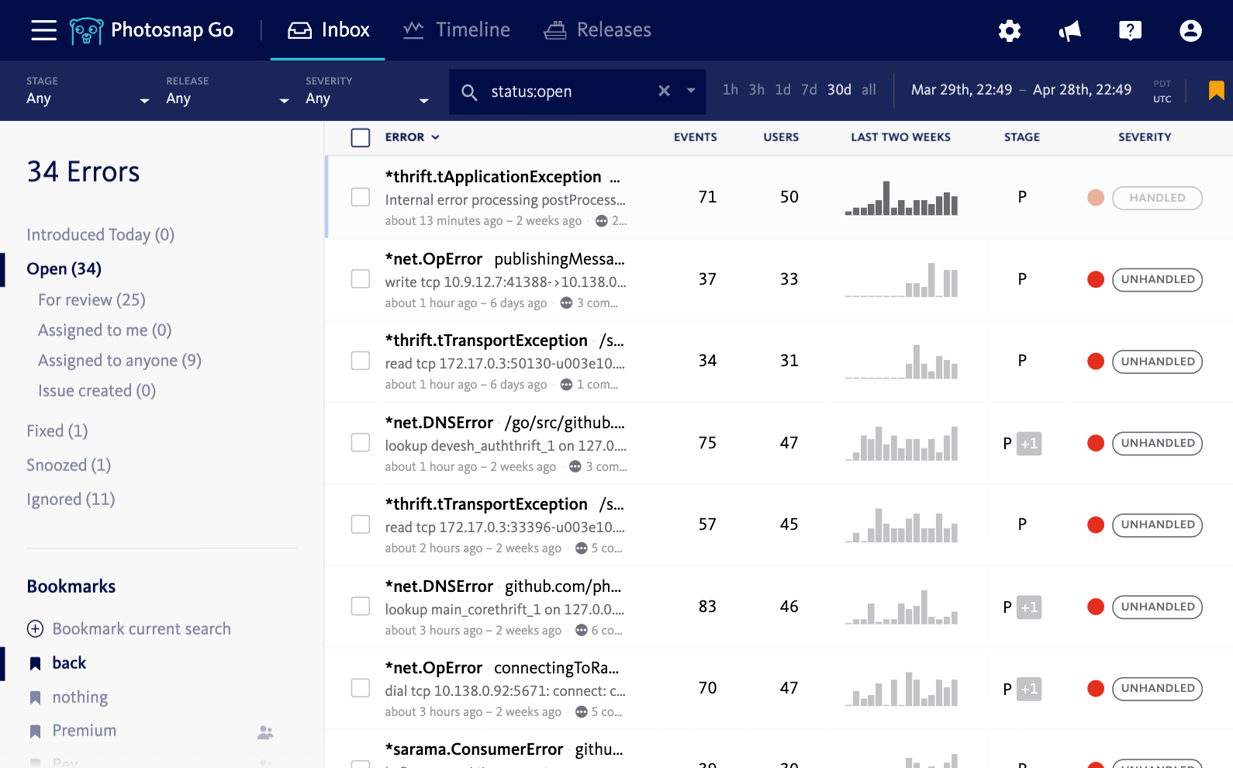This screenshot has width=1233, height=768.
Task: Toggle the select-all errors checkbox
Action: coord(361,138)
